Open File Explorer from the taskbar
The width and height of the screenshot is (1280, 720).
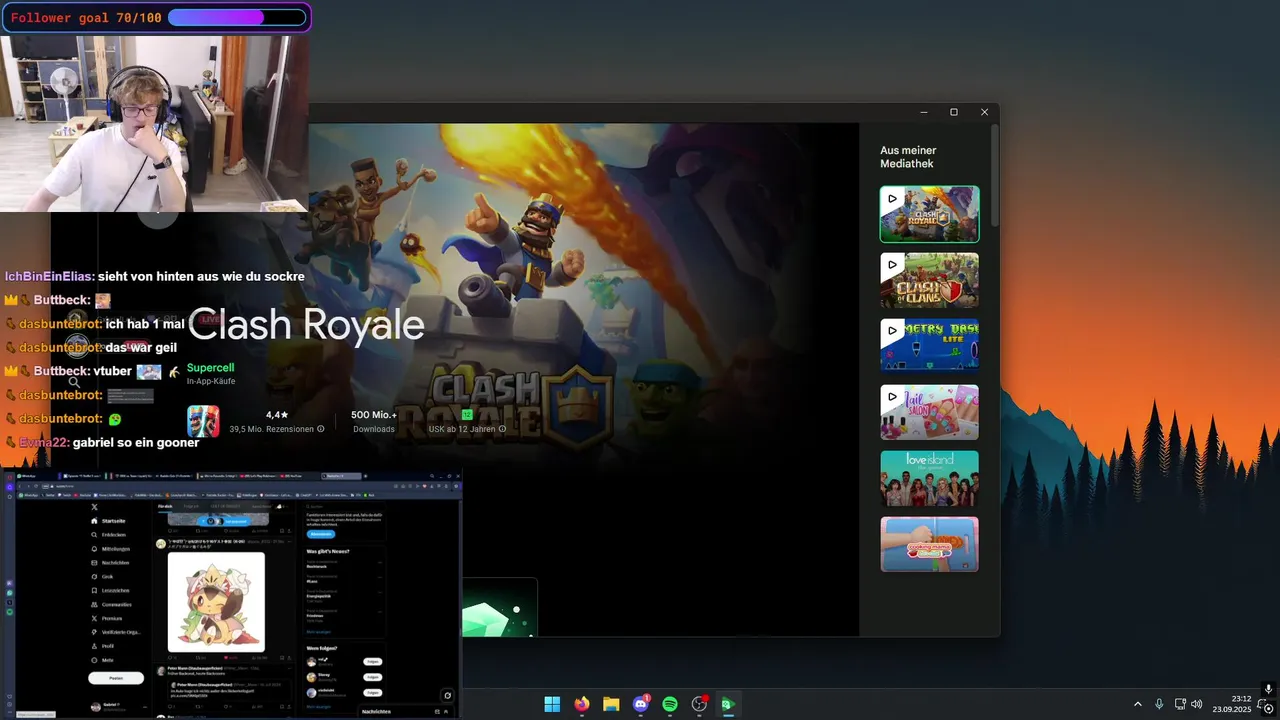[x=611, y=704]
